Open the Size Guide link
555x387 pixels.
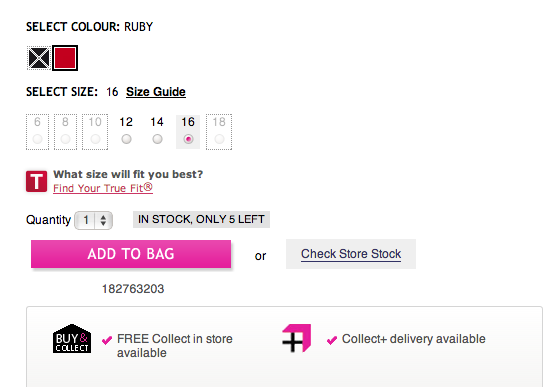156,92
